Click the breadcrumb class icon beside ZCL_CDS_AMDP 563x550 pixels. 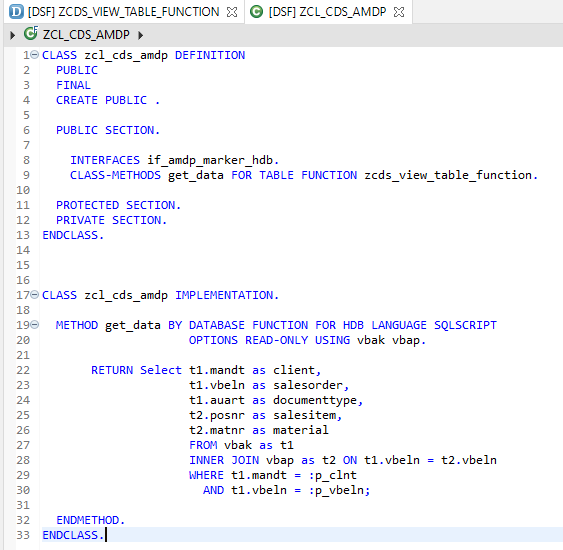point(31,34)
